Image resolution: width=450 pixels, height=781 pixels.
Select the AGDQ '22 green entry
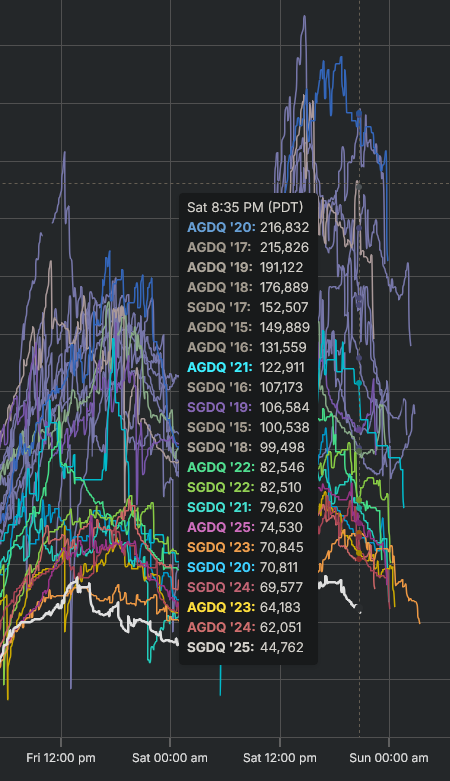click(x=246, y=467)
